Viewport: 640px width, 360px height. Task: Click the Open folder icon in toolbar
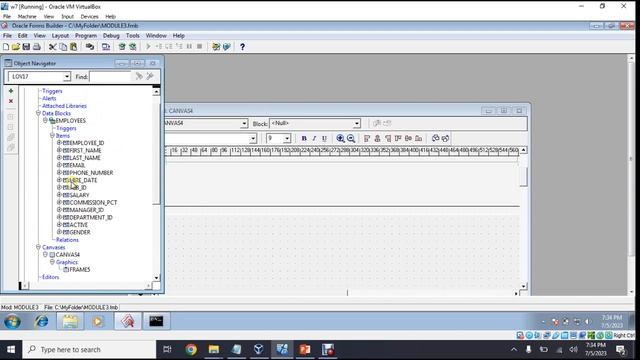pyautogui.click(x=16, y=47)
